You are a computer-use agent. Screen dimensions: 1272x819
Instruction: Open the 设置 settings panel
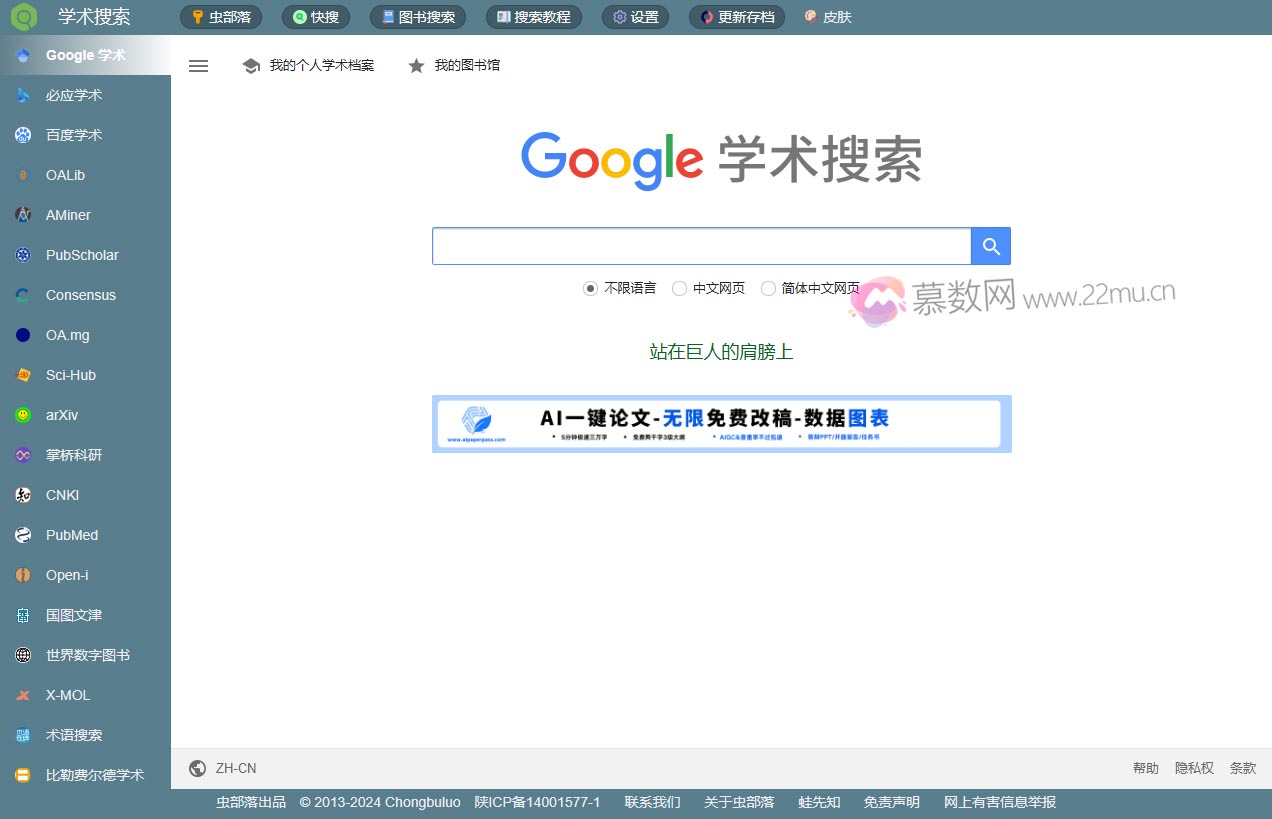pos(635,16)
